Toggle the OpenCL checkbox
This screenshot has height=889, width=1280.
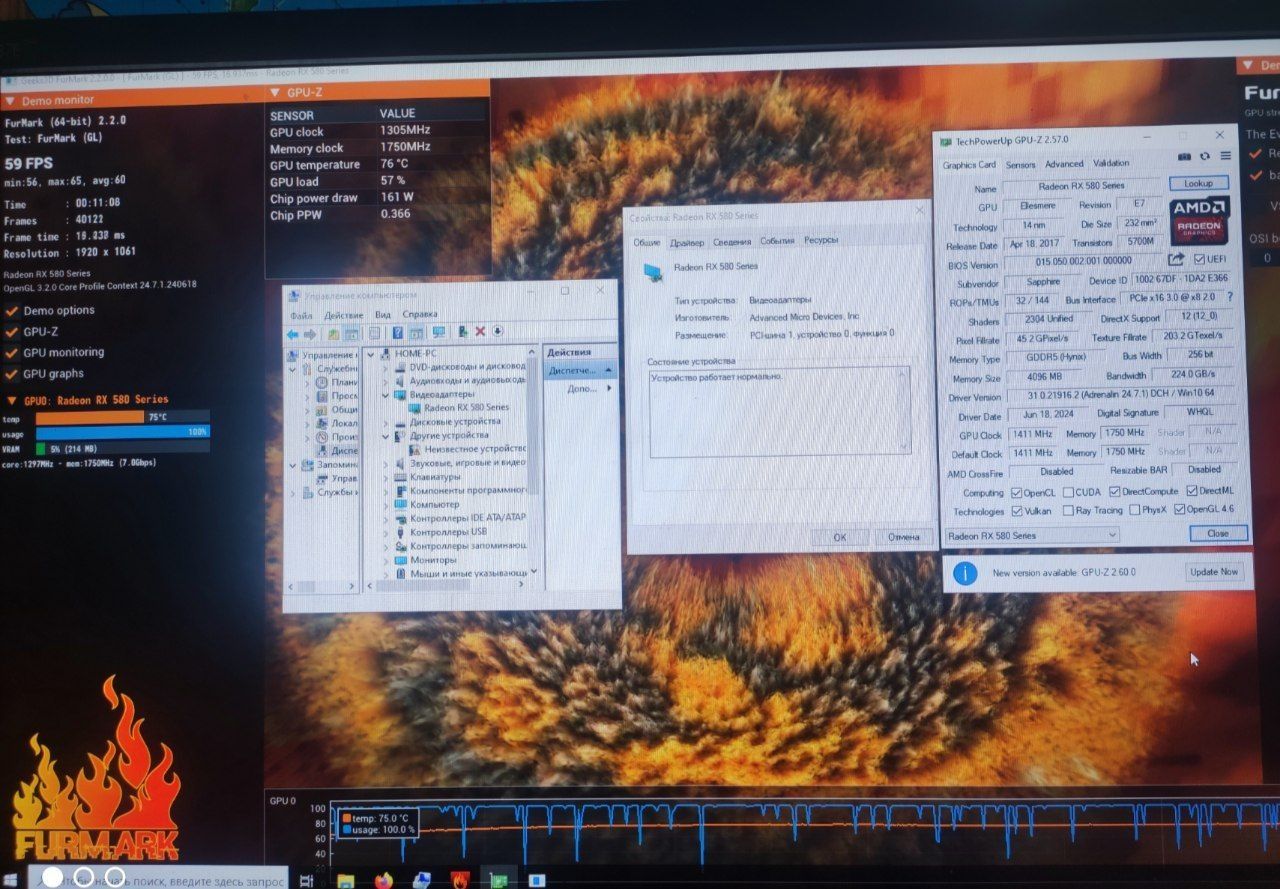(1017, 492)
